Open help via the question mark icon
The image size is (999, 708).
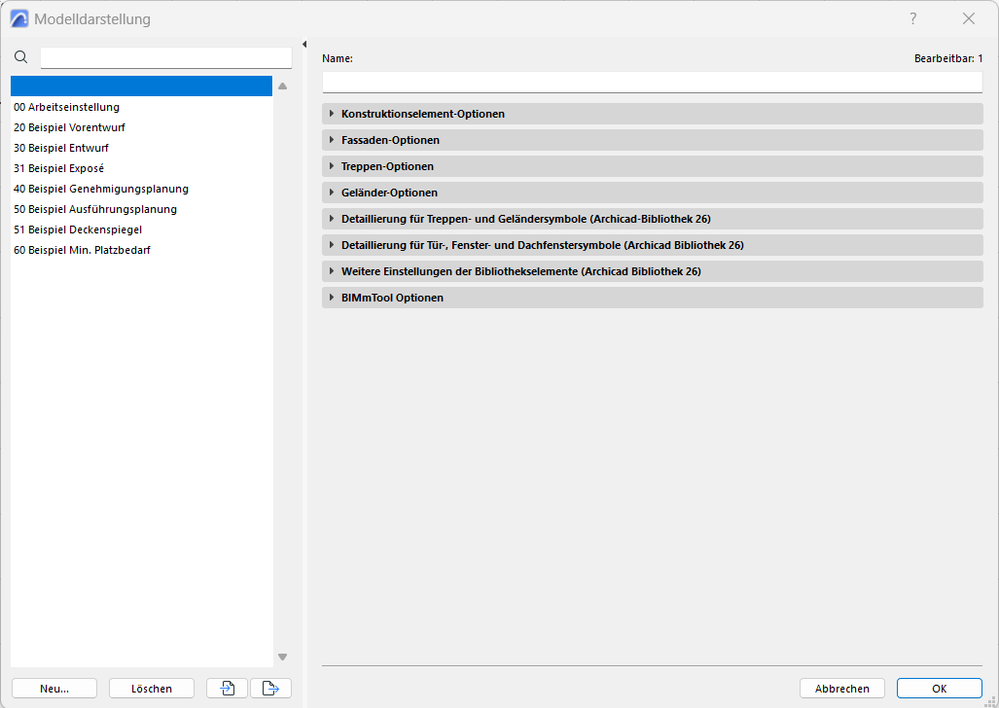(912, 18)
